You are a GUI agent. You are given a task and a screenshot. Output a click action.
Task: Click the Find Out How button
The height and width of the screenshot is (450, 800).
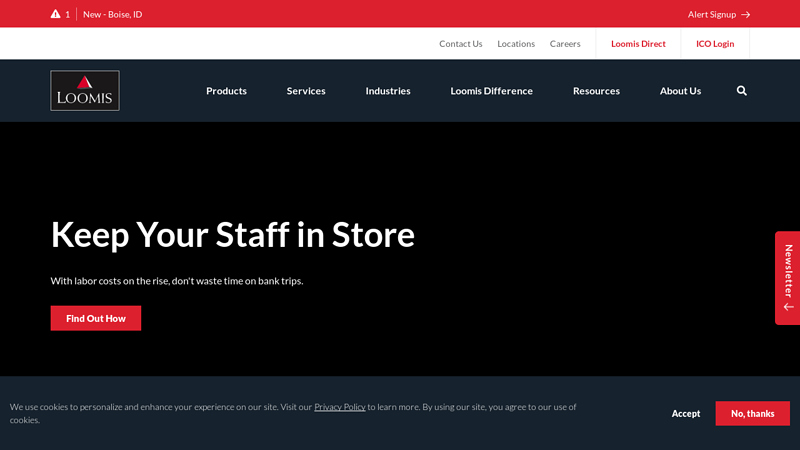96,318
